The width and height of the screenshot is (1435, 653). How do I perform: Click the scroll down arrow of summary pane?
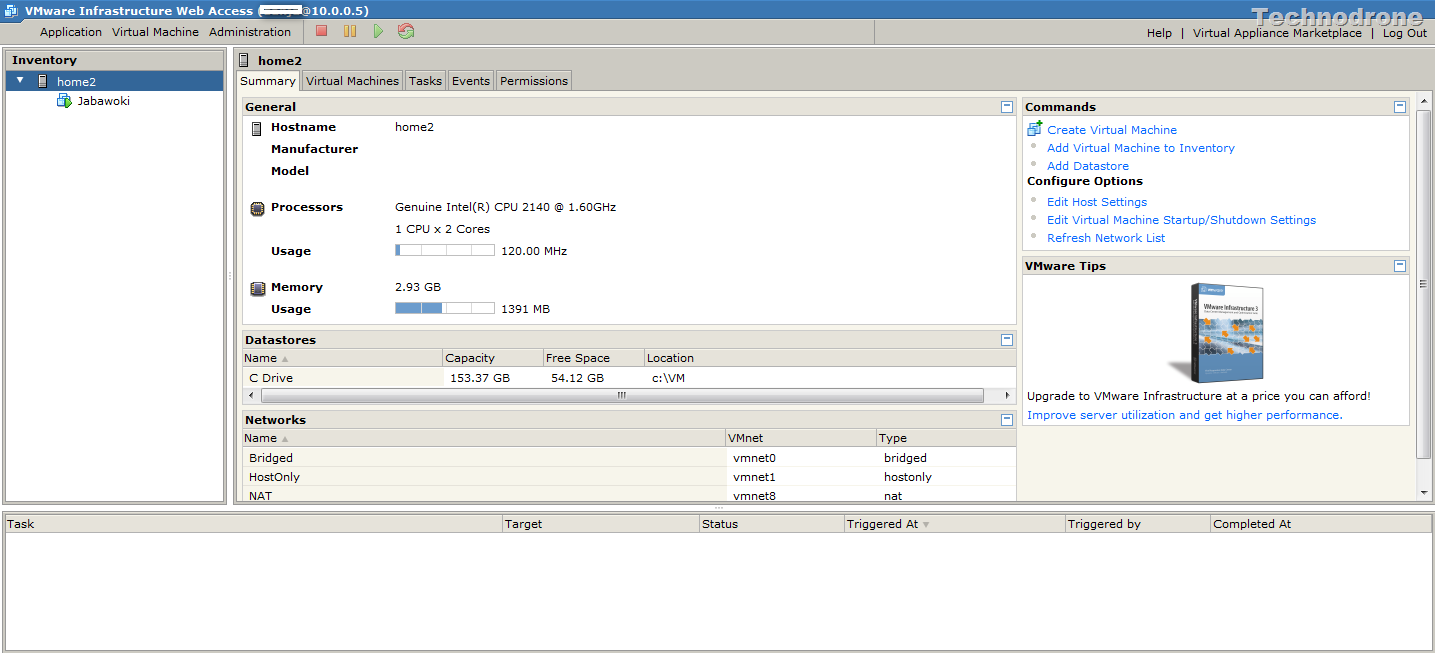tap(1424, 492)
